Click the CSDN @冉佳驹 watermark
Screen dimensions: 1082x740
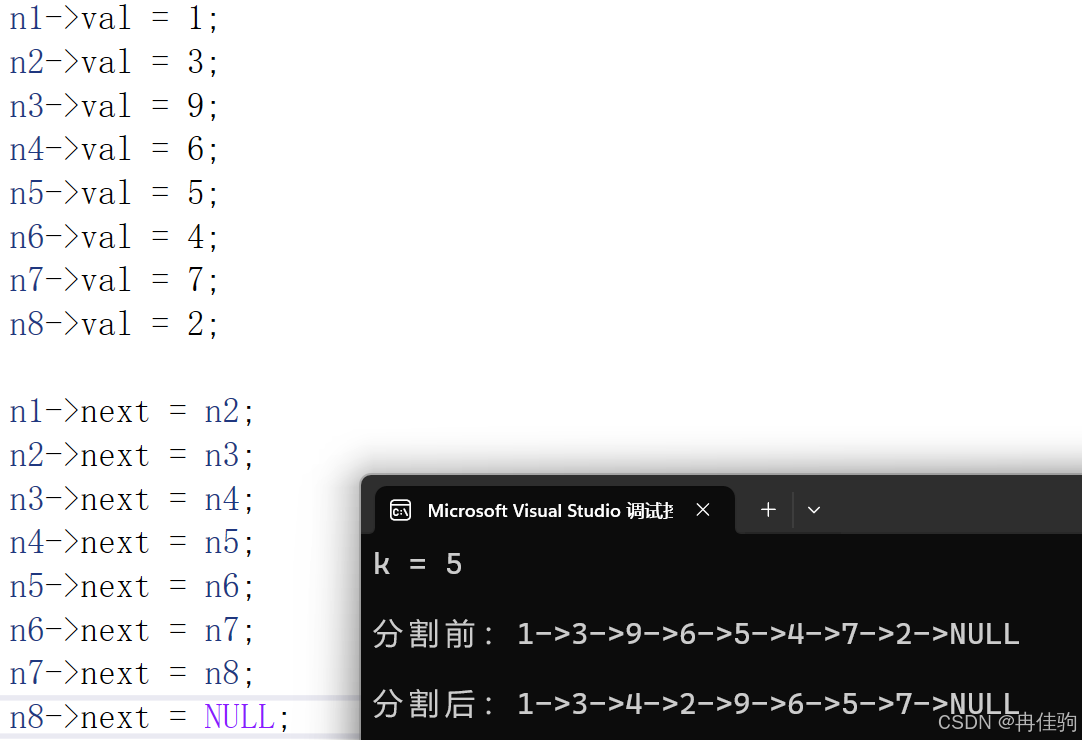(x=1008, y=722)
